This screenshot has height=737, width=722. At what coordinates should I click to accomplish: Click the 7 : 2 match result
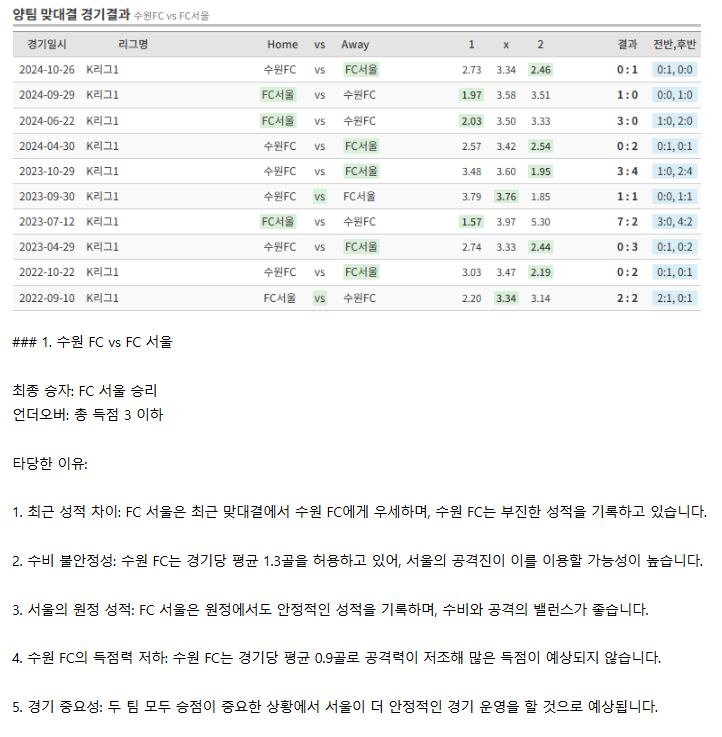click(x=627, y=222)
